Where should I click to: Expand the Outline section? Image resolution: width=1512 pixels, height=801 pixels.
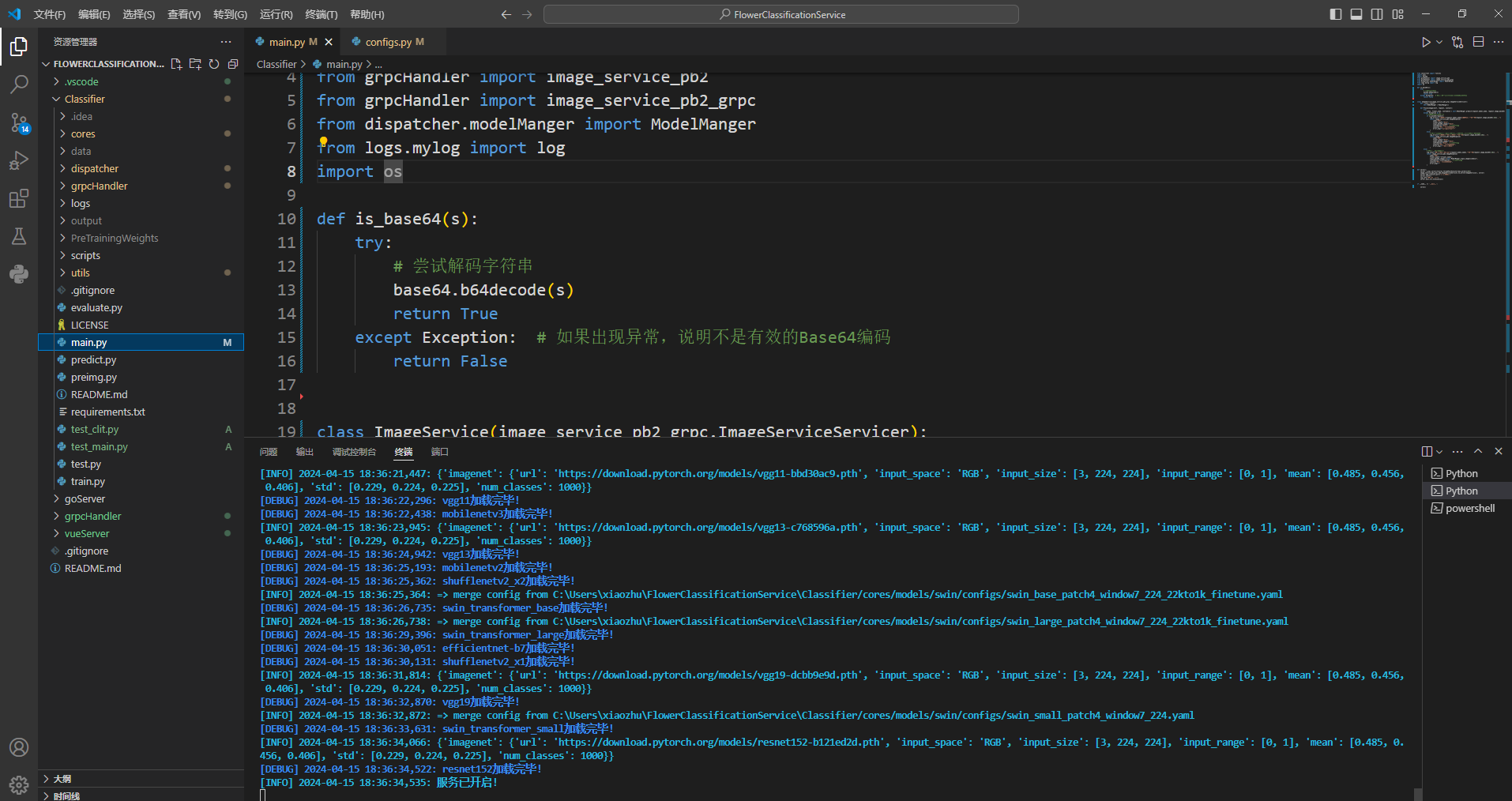click(141, 778)
